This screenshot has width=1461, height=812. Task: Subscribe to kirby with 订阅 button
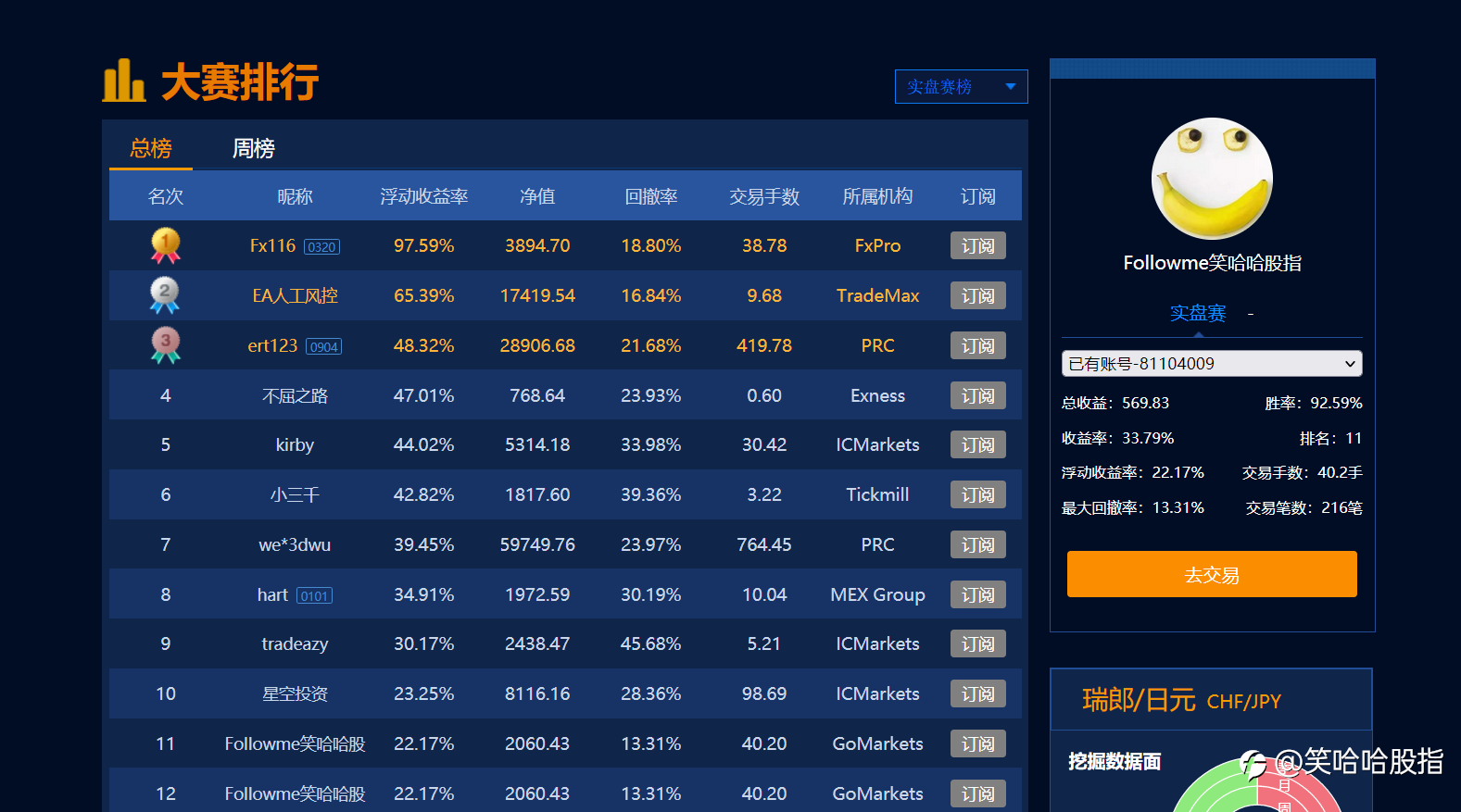978,444
